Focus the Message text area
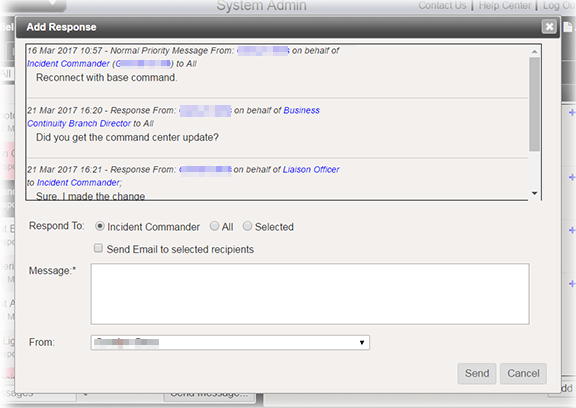Viewport: 576px width, 408px height. 310,293
